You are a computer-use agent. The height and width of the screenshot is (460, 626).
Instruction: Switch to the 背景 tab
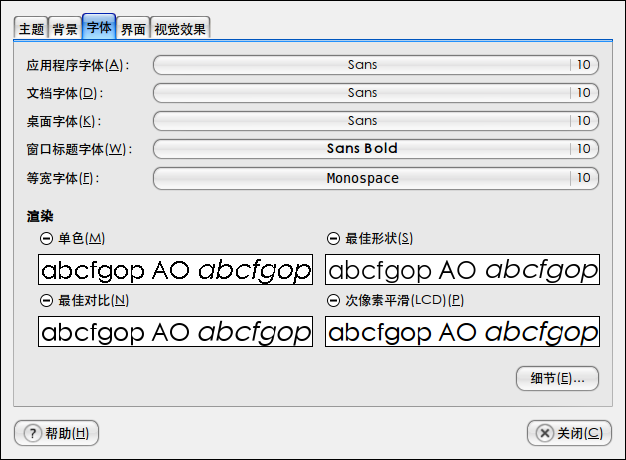click(x=65, y=29)
